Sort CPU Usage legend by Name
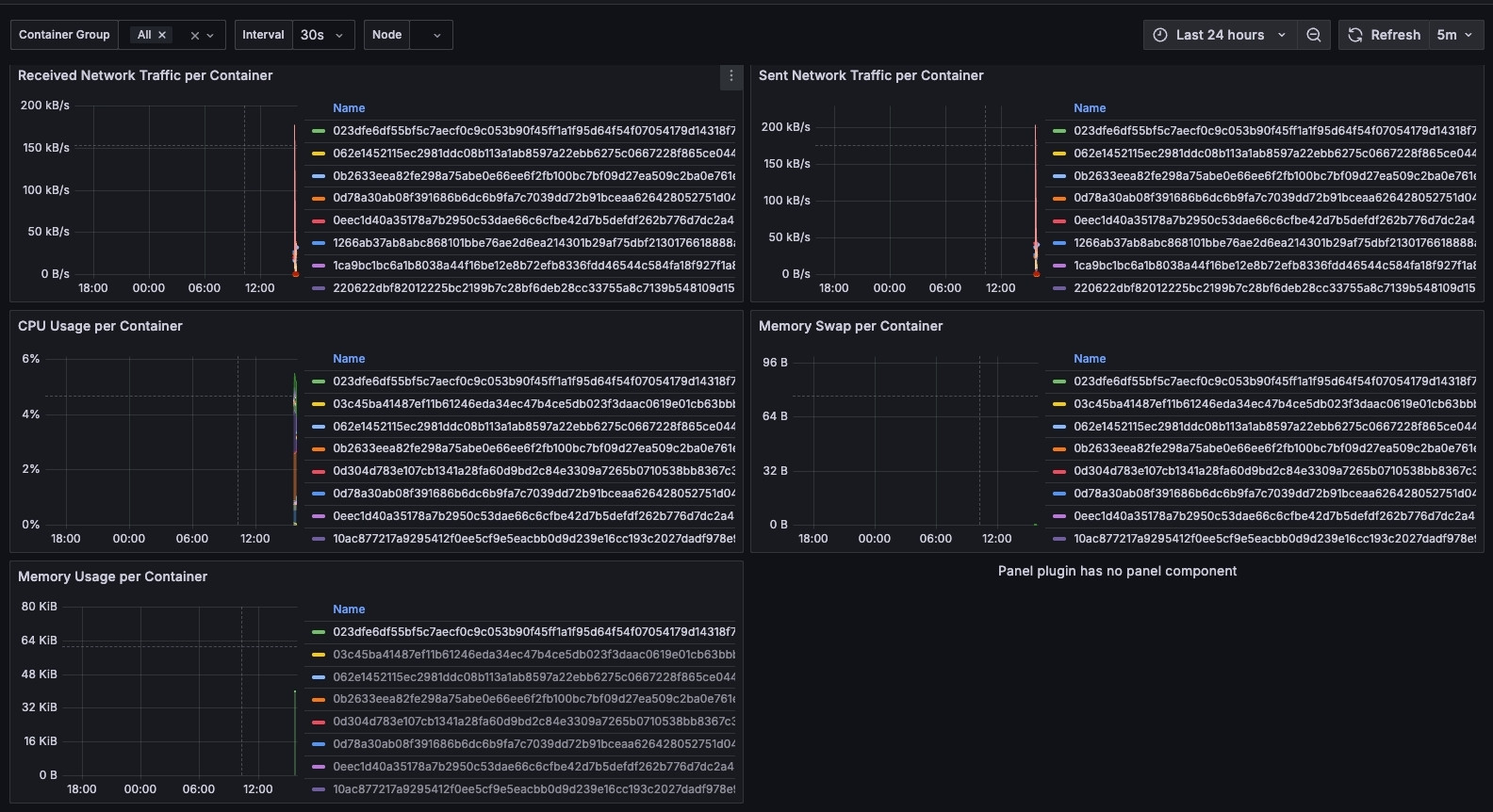Image resolution: width=1493 pixels, height=812 pixels. pos(349,359)
